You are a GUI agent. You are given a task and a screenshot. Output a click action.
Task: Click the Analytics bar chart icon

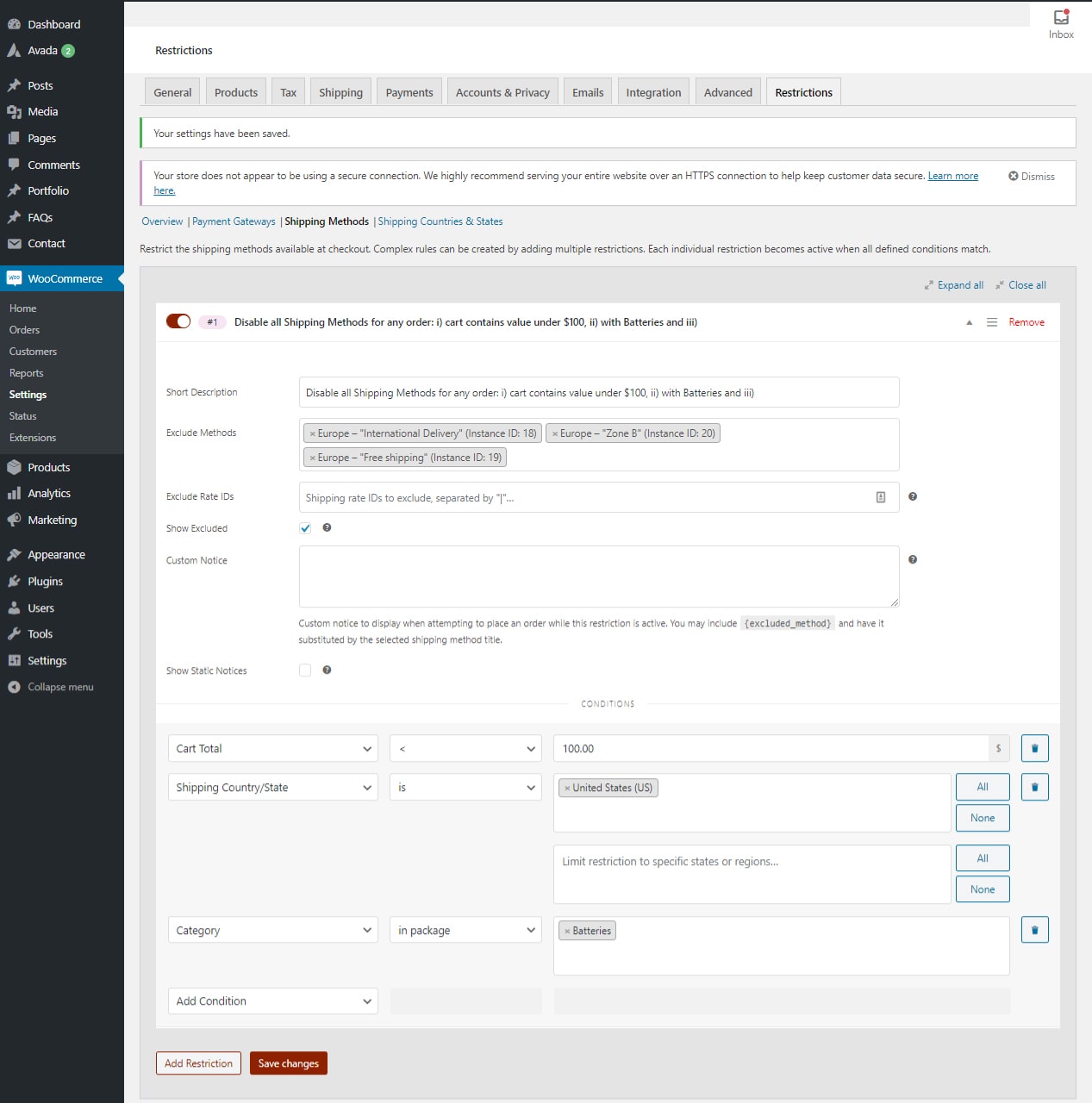tap(14, 493)
